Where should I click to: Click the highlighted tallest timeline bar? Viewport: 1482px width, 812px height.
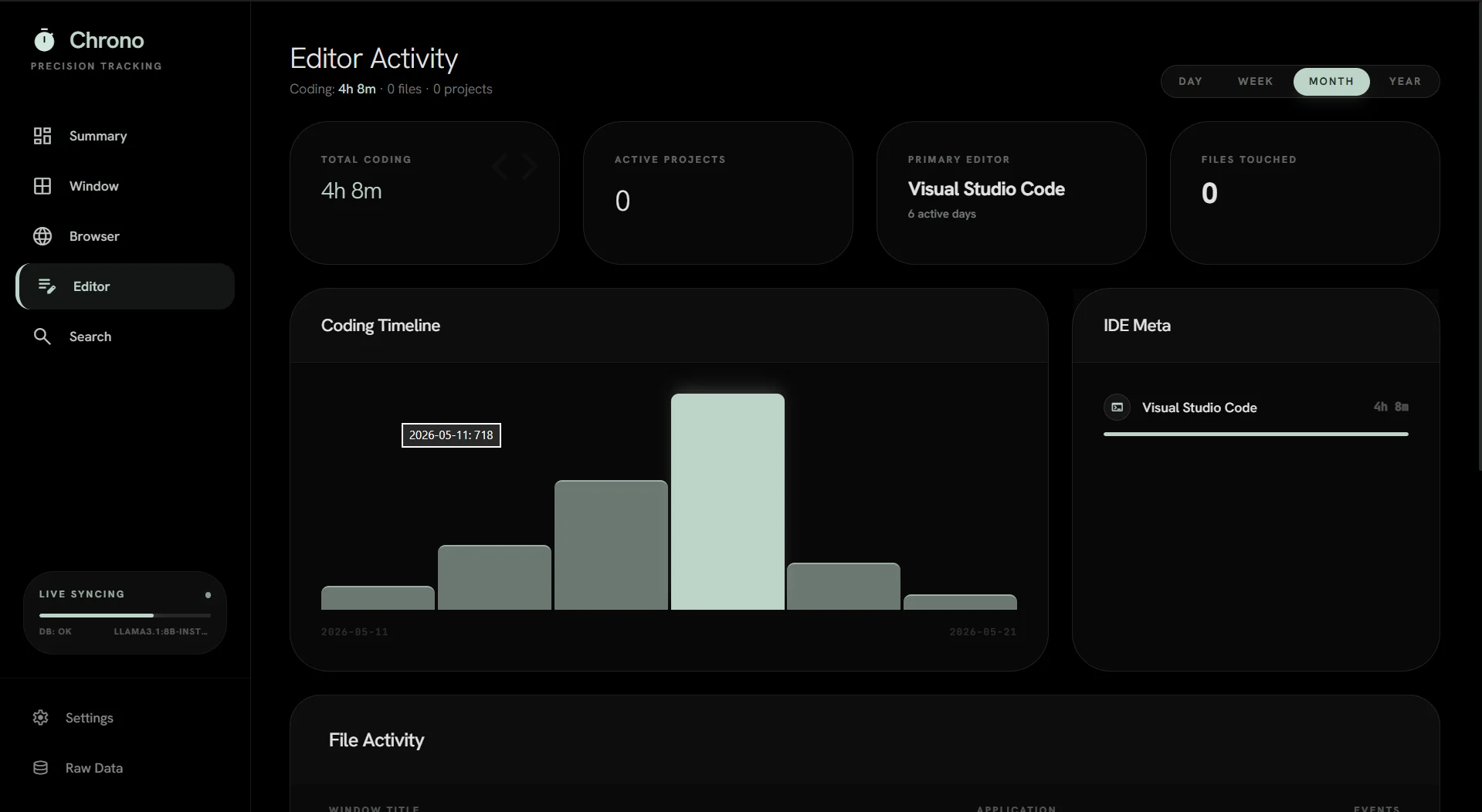coord(727,502)
